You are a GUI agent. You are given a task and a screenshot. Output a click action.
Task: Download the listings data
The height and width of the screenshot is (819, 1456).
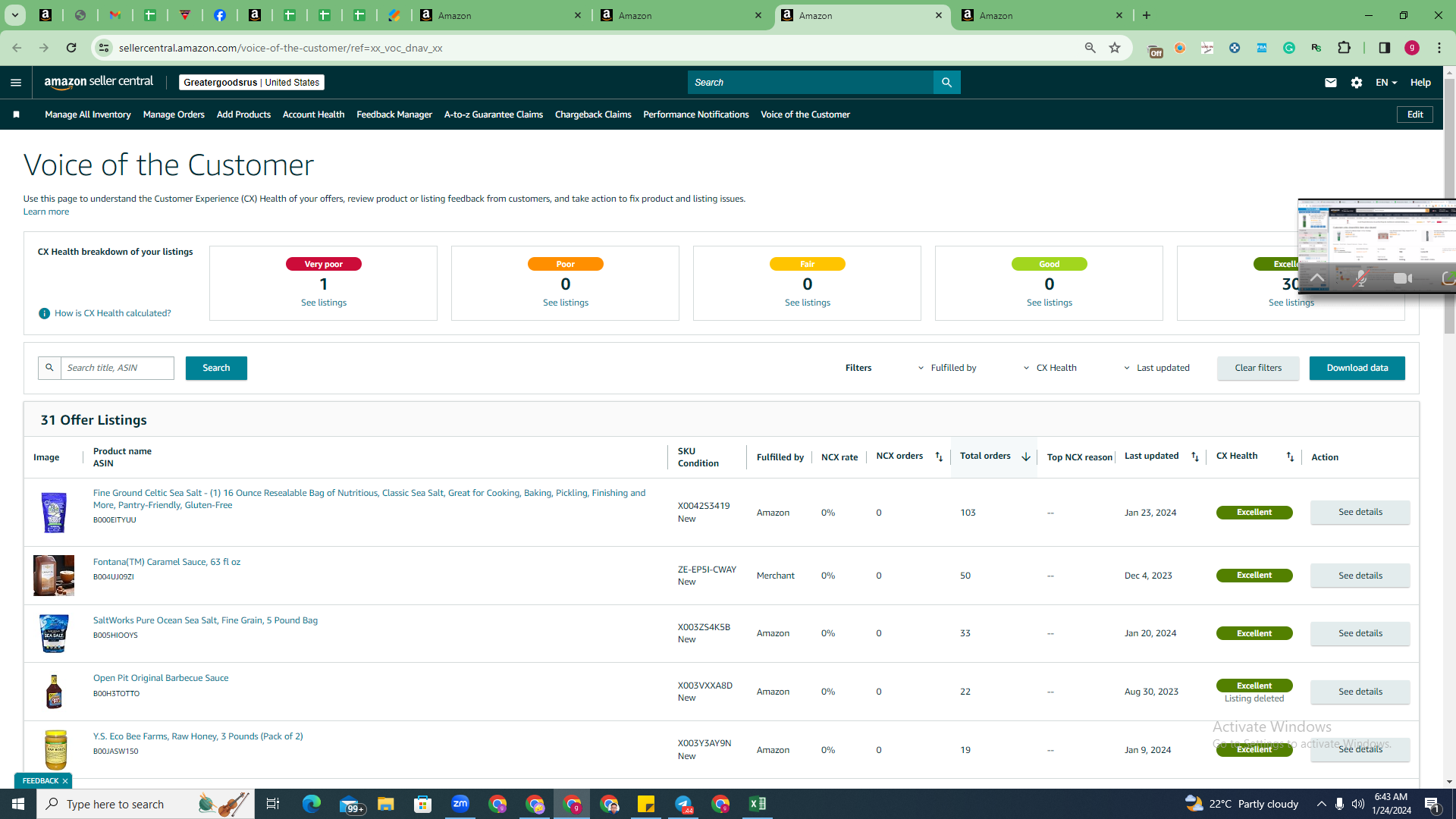click(x=1357, y=368)
